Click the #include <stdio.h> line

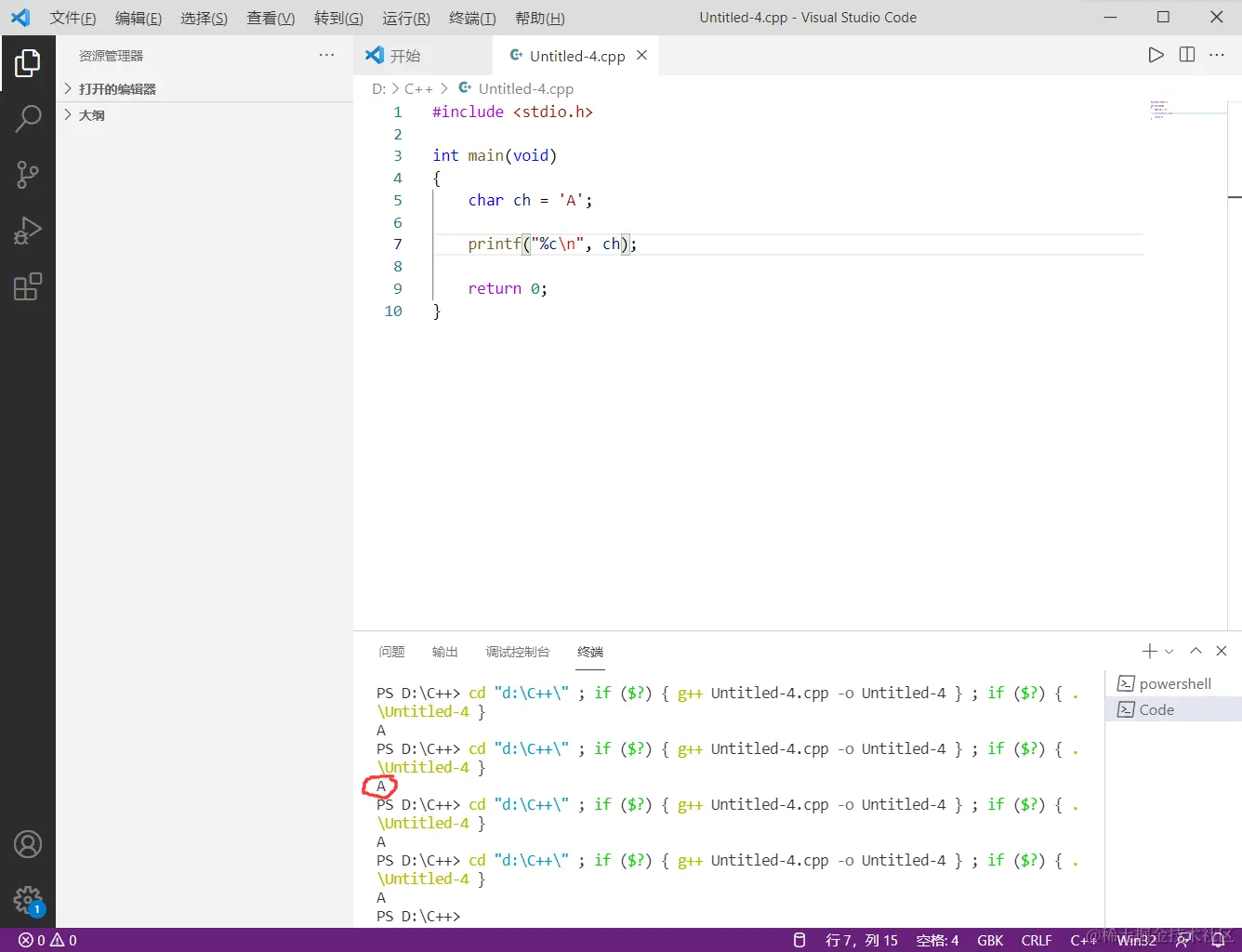coord(512,112)
